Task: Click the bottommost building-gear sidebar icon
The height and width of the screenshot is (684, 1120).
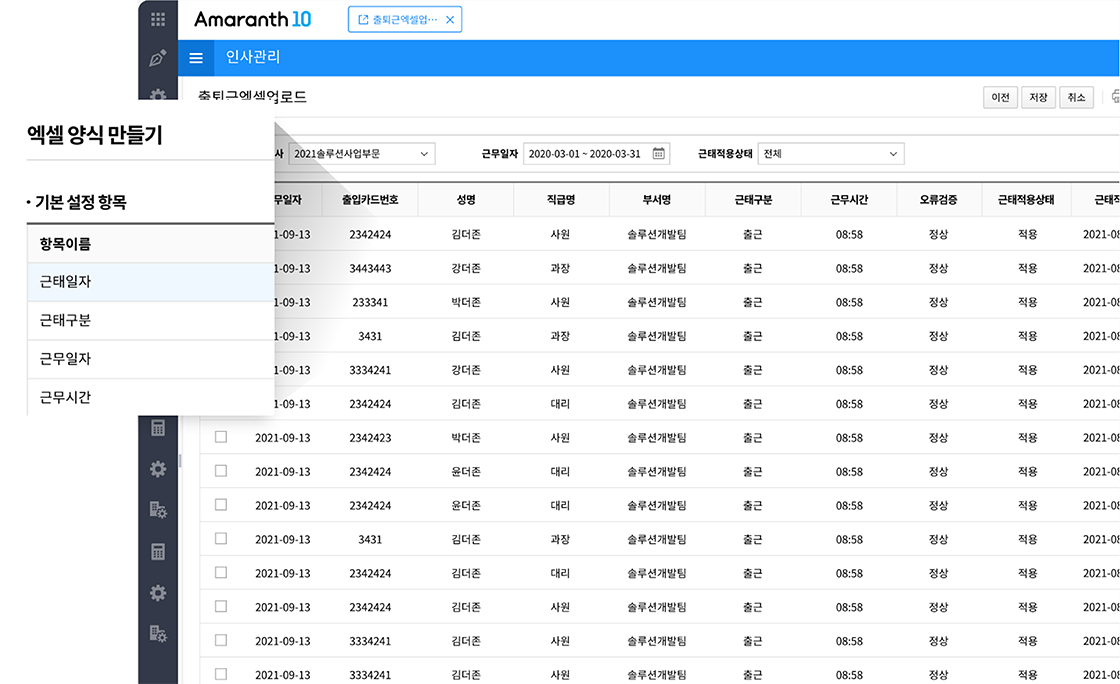Action: click(158, 633)
